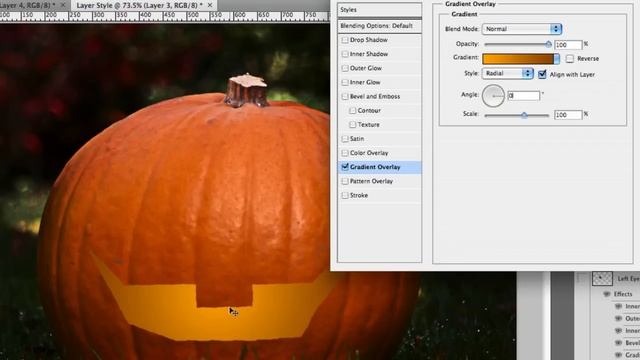Screen dimensions: 640x360
Task: Enable the Satin checkbox
Action: tap(345, 139)
